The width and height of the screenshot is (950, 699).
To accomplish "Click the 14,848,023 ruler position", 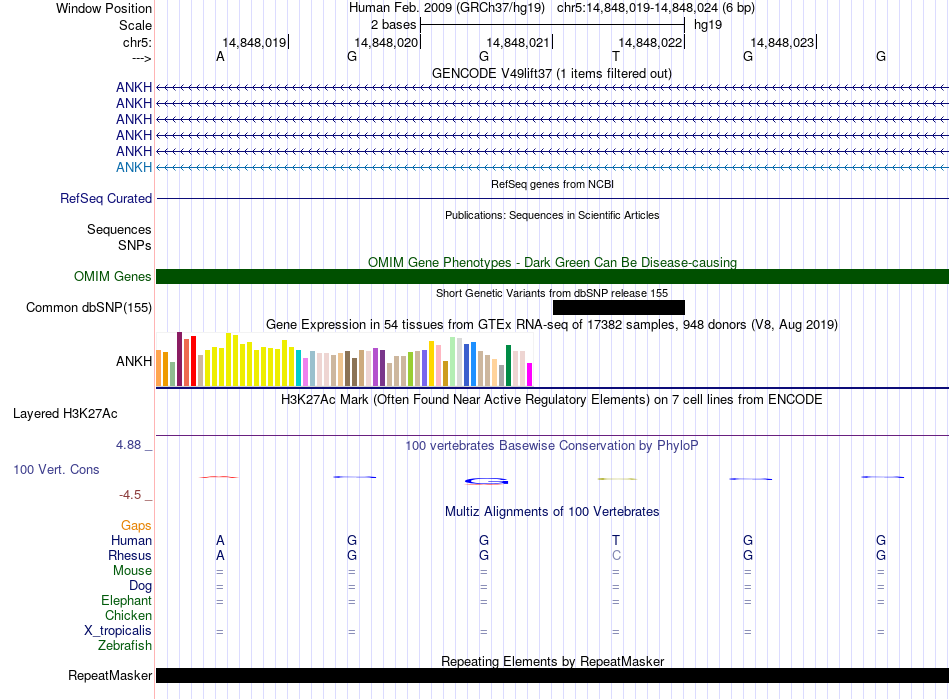I will (782, 42).
